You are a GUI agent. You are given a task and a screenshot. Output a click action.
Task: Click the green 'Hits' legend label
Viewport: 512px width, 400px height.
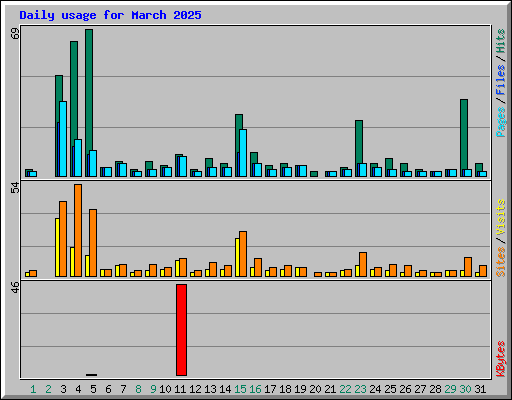point(501,41)
